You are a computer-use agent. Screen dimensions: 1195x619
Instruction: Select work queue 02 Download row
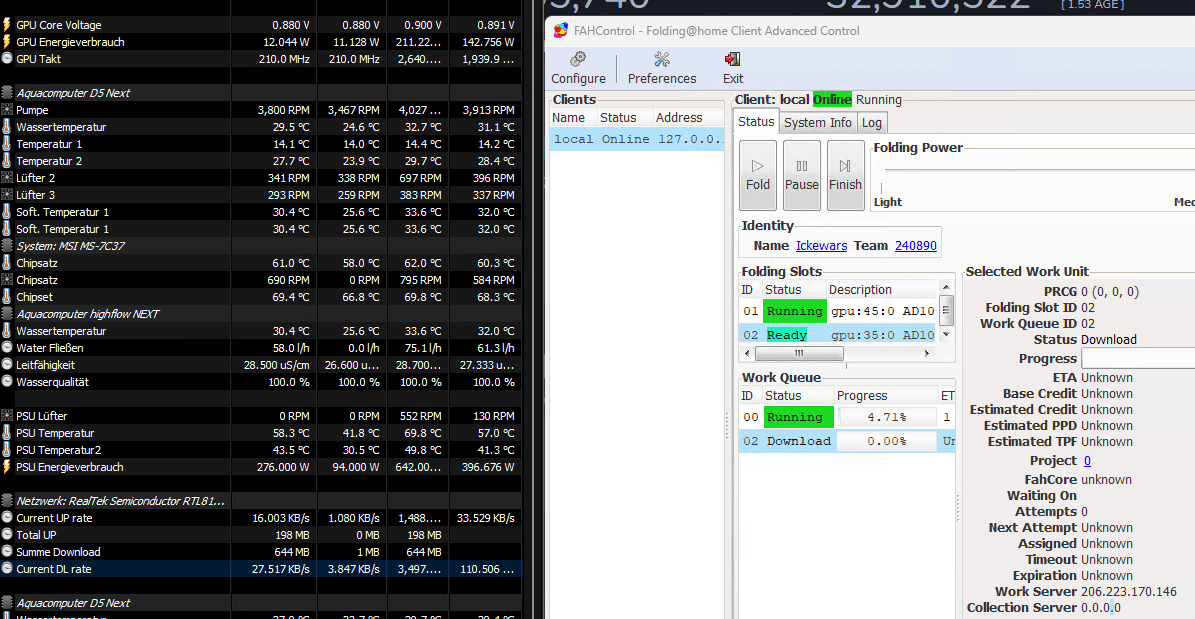tap(847, 441)
